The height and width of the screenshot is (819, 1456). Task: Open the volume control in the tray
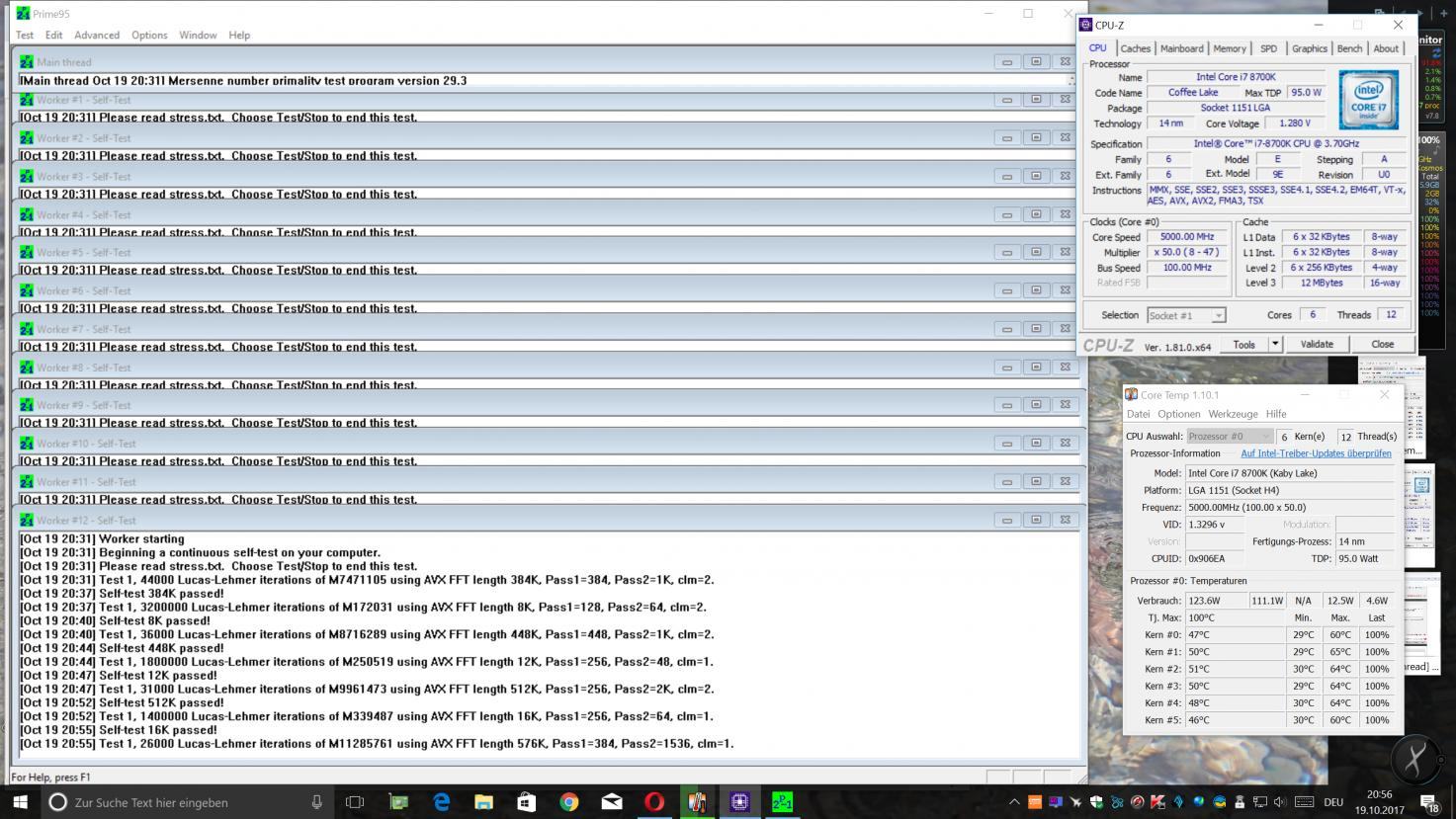(x=1281, y=802)
